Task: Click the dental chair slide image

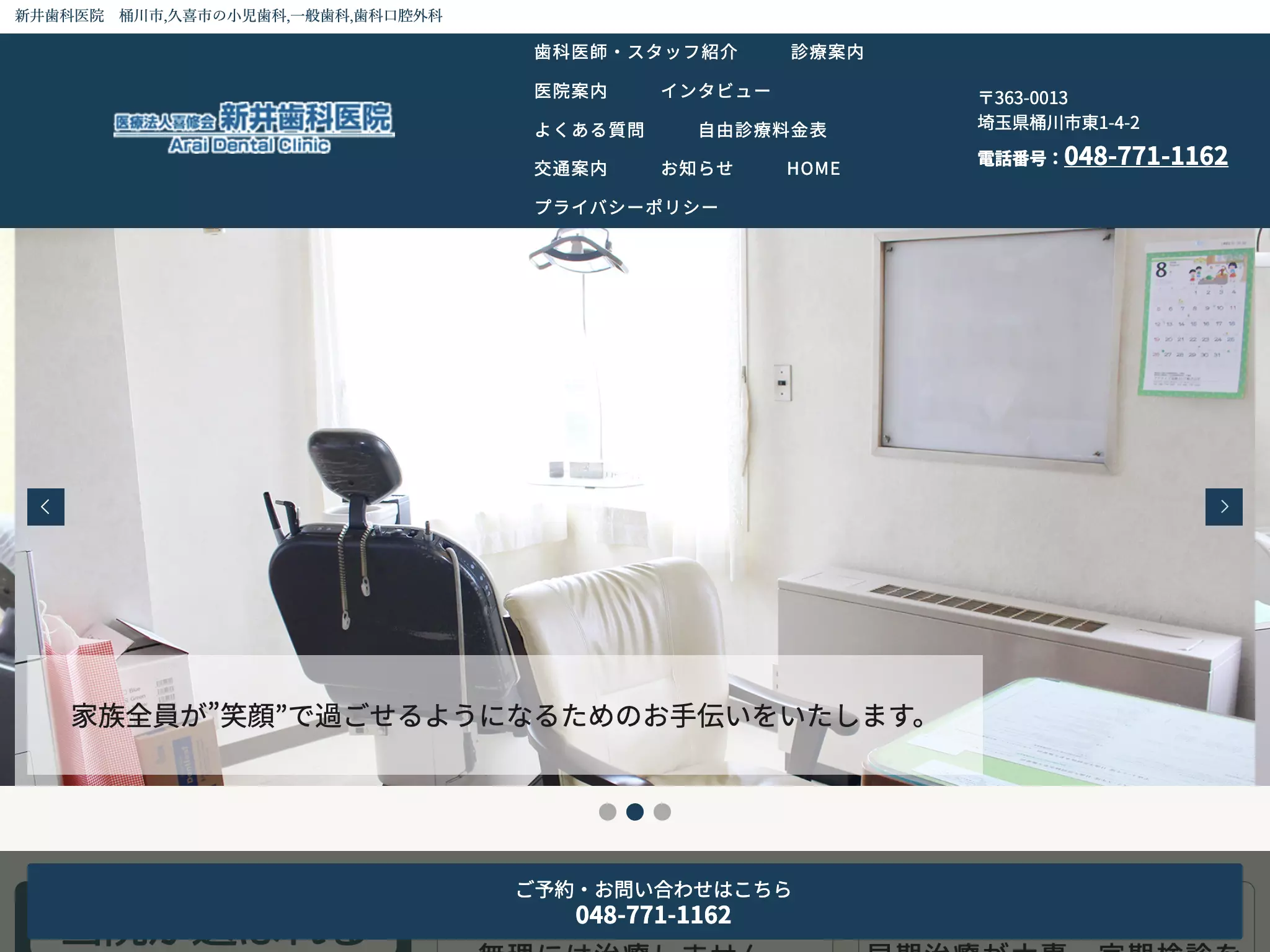Action: pos(635,507)
